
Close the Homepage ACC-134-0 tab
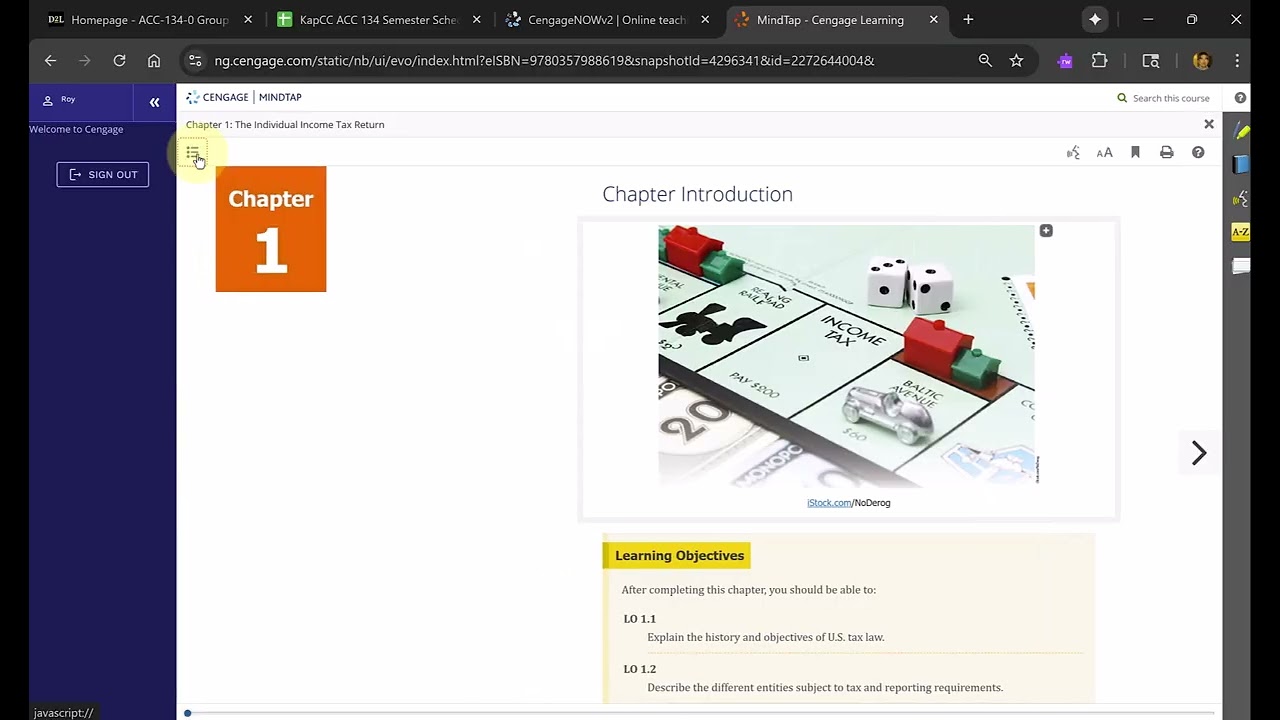tap(248, 20)
